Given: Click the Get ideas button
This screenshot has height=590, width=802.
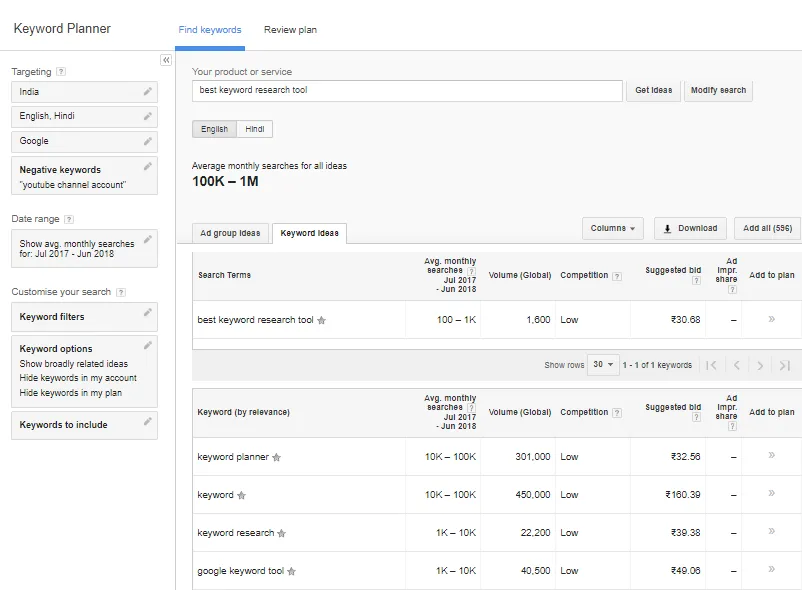Looking at the screenshot, I should pyautogui.click(x=654, y=90).
